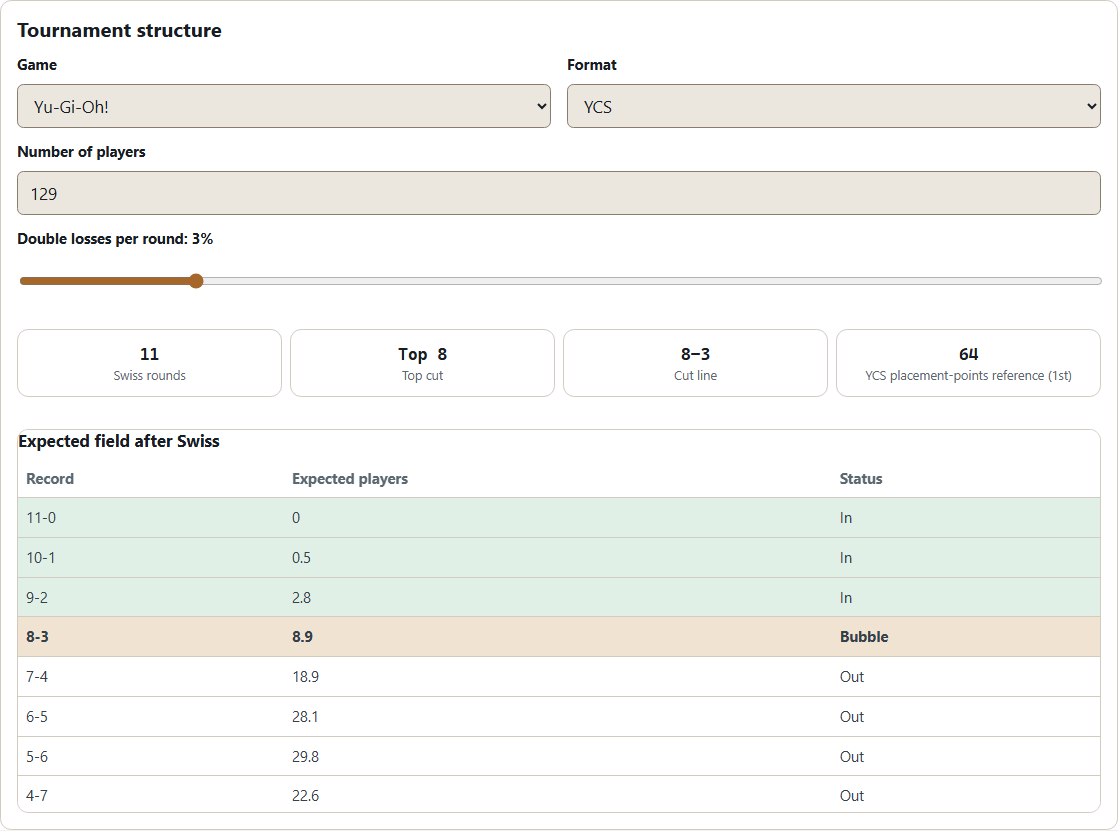Image resolution: width=1118 pixels, height=831 pixels.
Task: Click the expected players value 0.5
Action: pos(302,558)
